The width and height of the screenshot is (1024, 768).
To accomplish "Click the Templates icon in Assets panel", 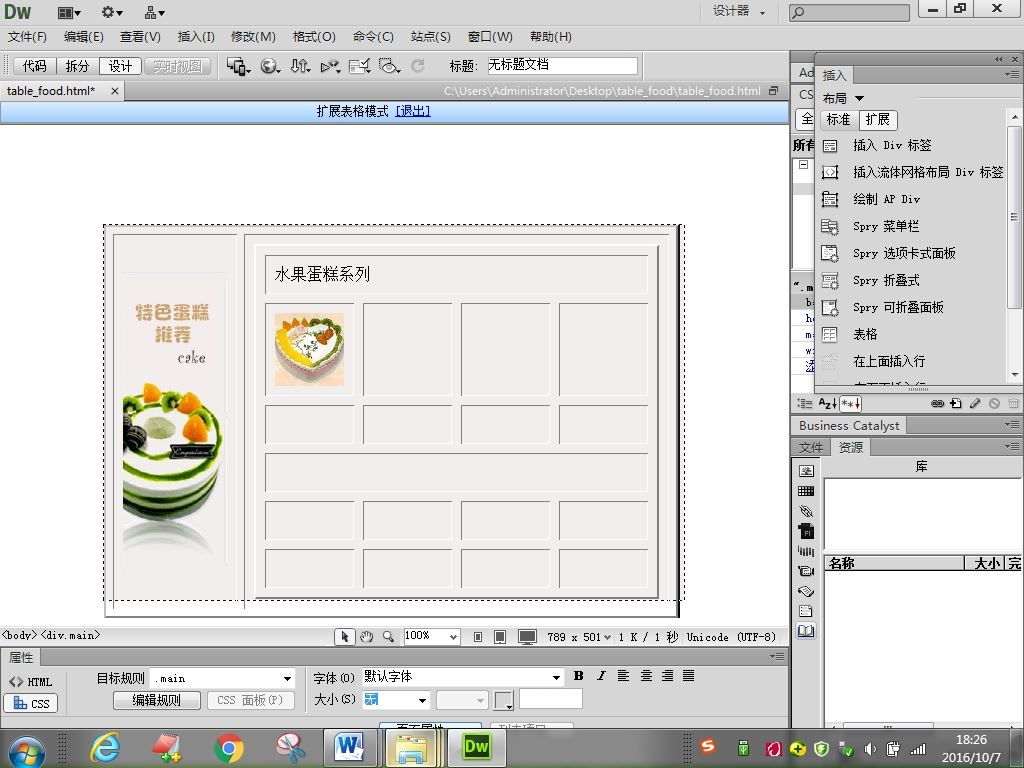I will coord(807,611).
